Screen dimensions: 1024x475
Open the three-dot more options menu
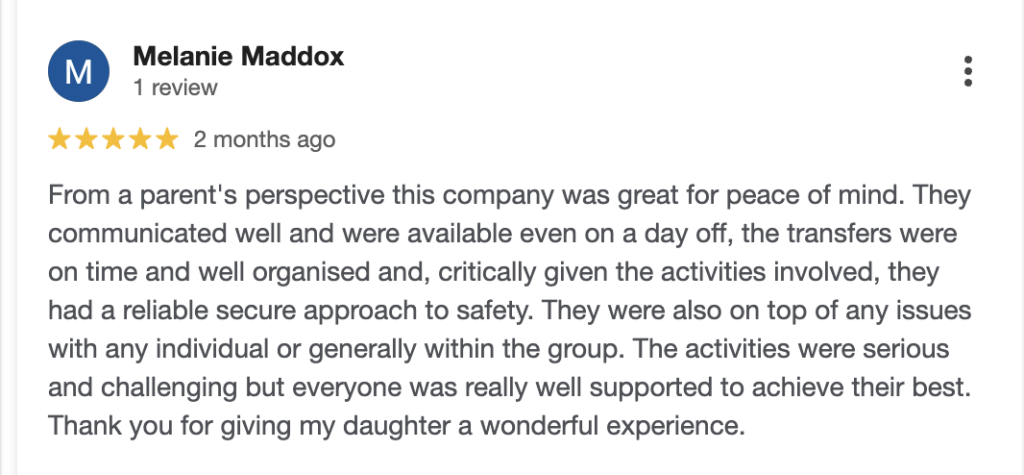(966, 72)
